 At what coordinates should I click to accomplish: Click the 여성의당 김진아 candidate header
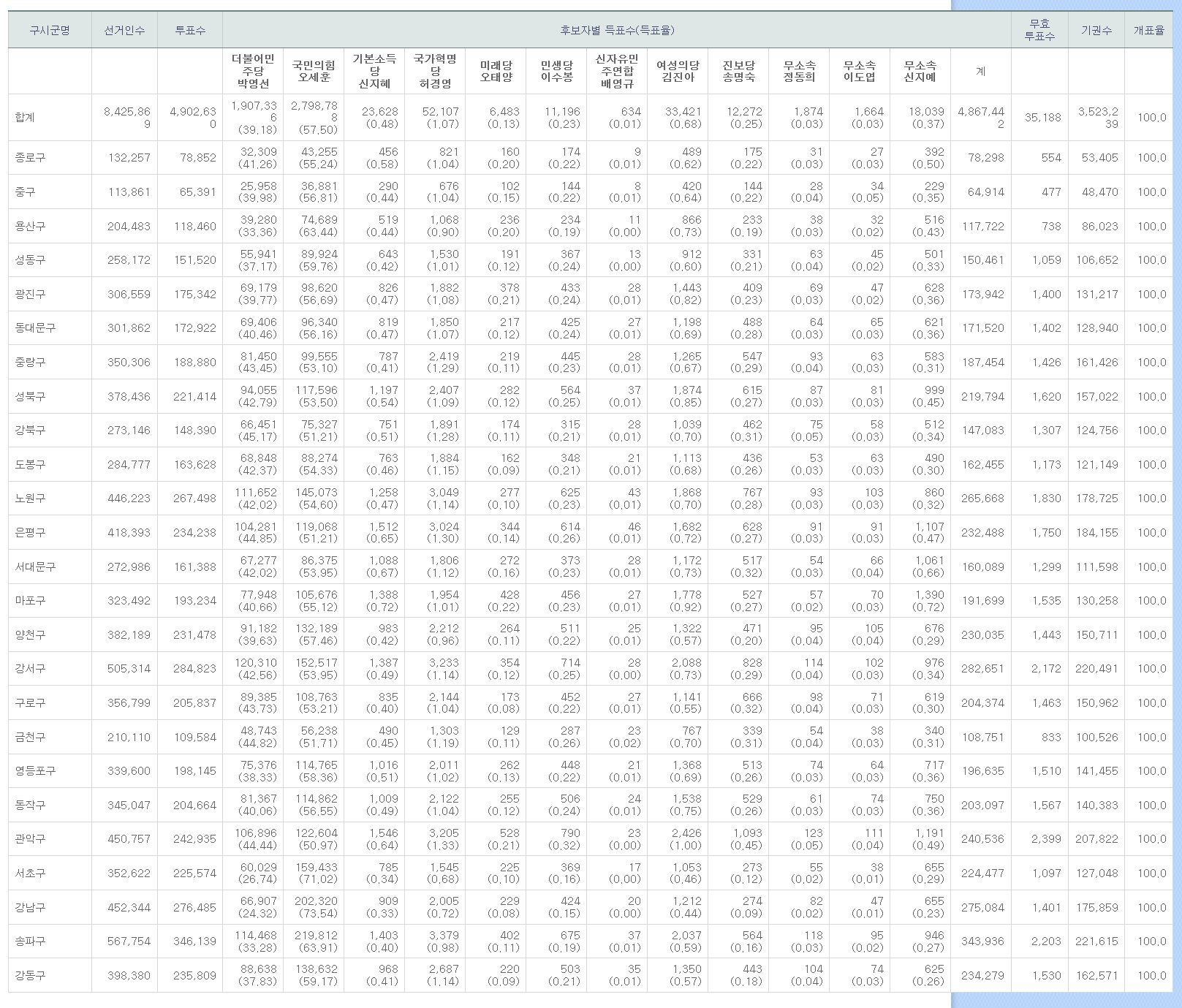click(678, 71)
